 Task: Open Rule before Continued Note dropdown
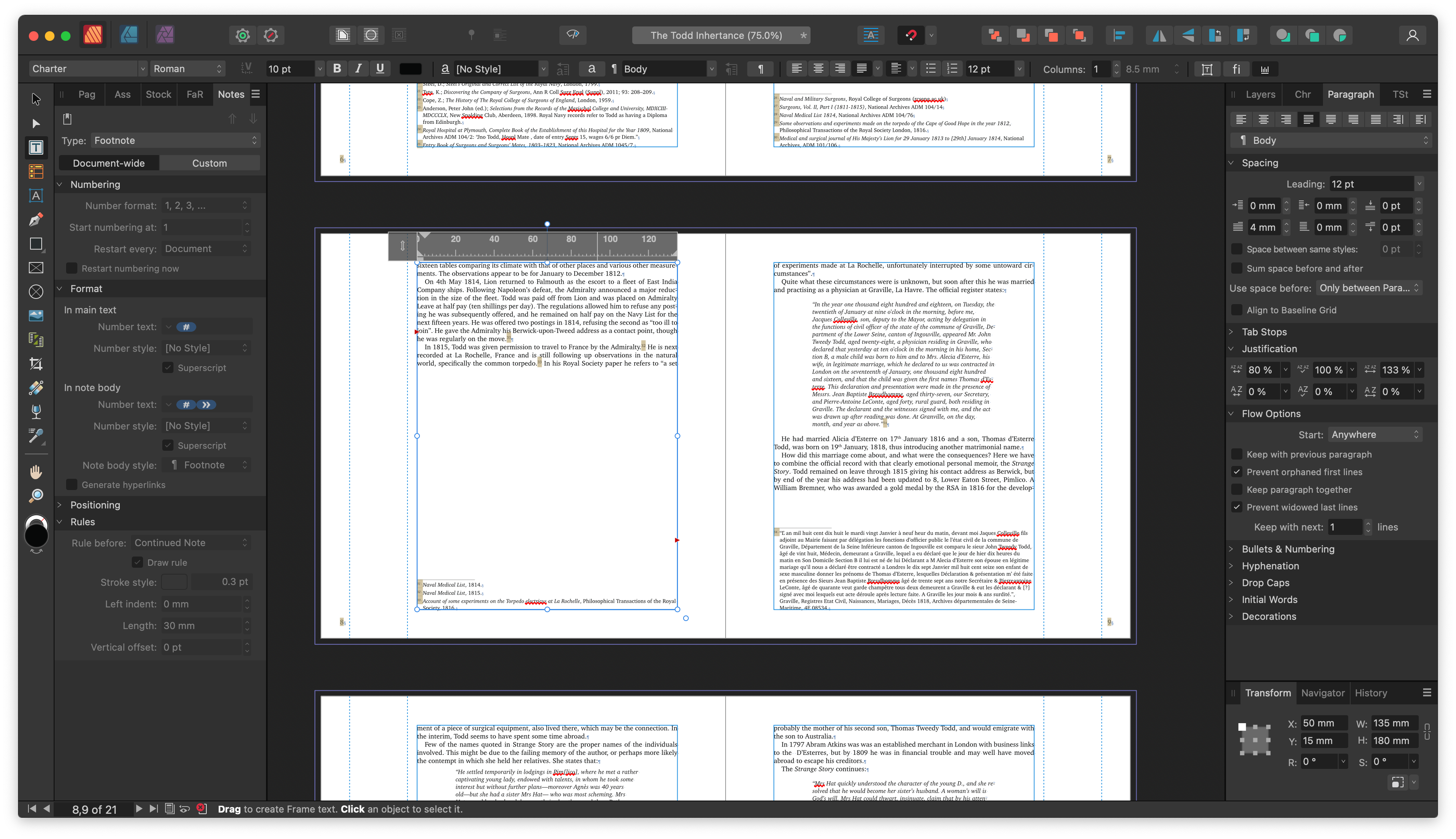(190, 543)
